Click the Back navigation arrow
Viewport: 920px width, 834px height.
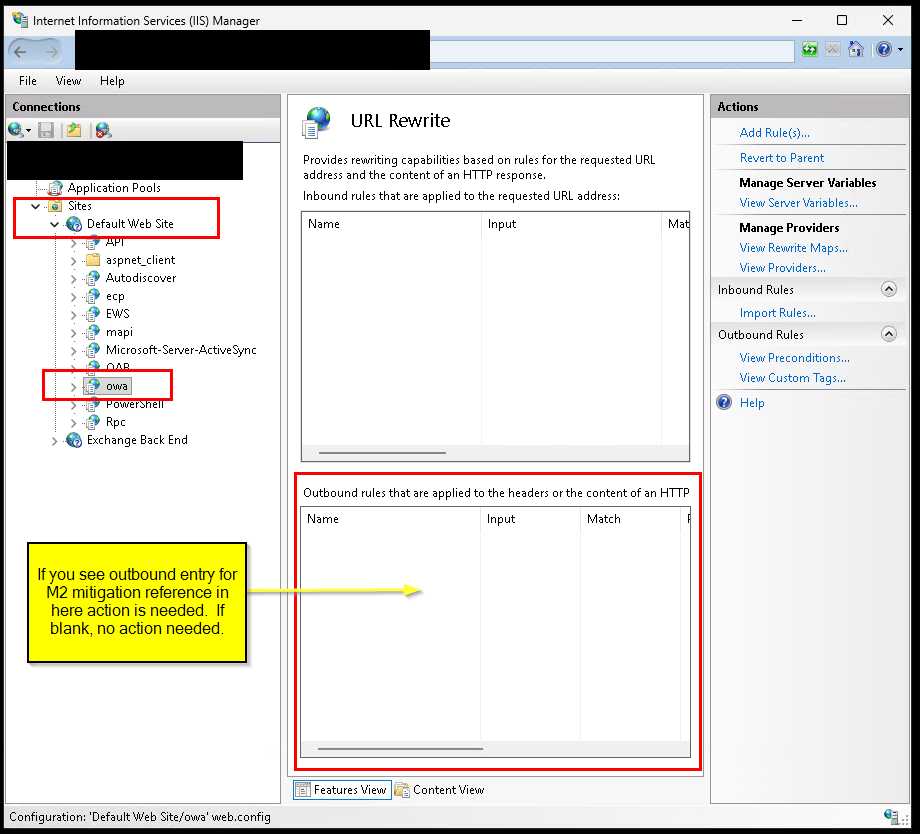point(21,52)
